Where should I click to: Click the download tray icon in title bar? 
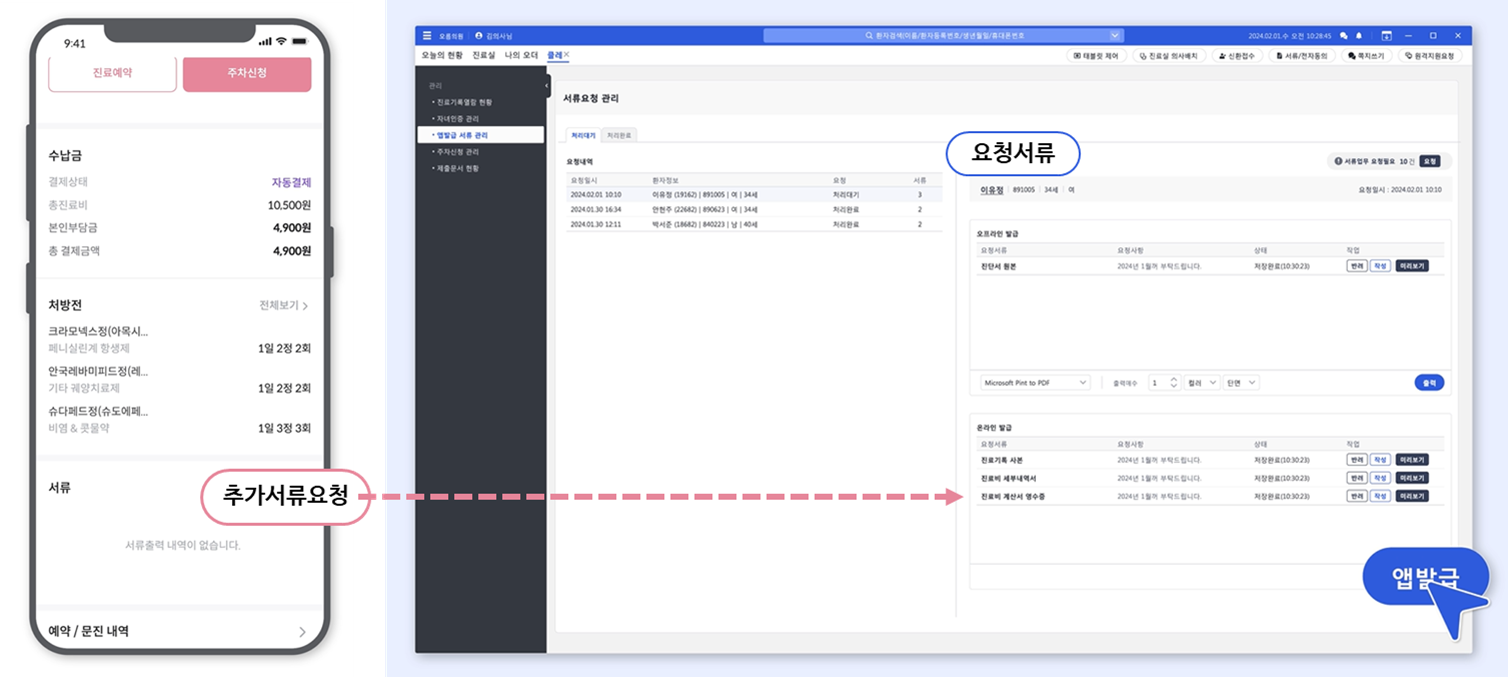pos(1387,35)
